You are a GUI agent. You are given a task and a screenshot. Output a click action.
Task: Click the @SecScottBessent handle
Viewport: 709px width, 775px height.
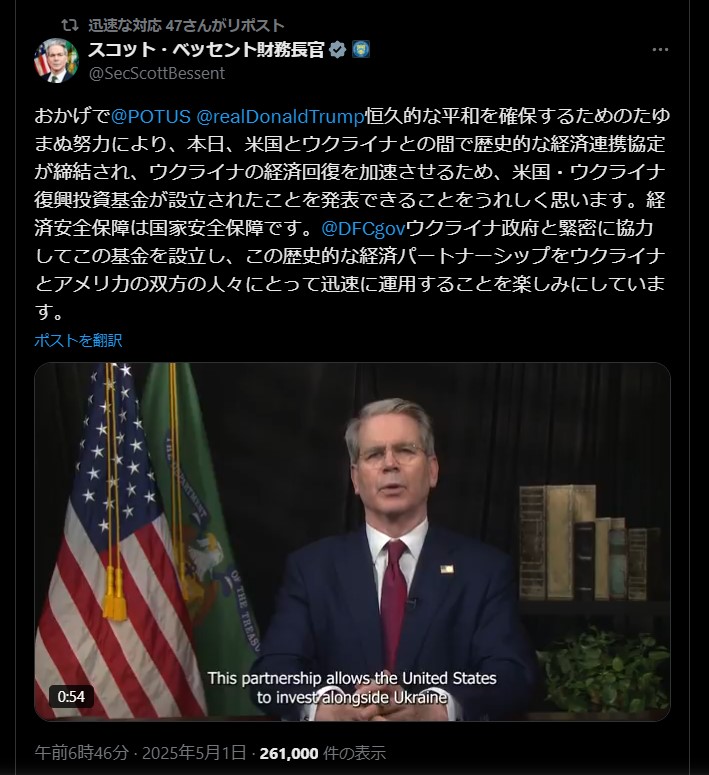pos(157,73)
